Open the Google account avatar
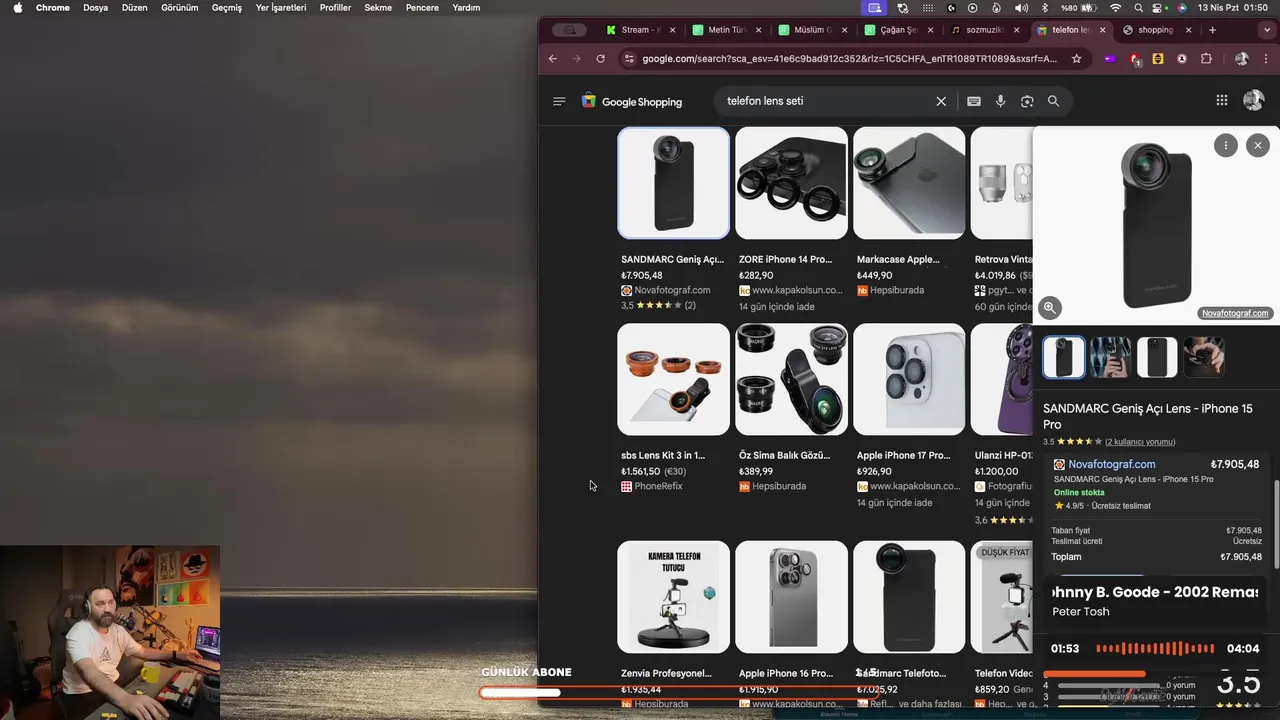 tap(1253, 100)
